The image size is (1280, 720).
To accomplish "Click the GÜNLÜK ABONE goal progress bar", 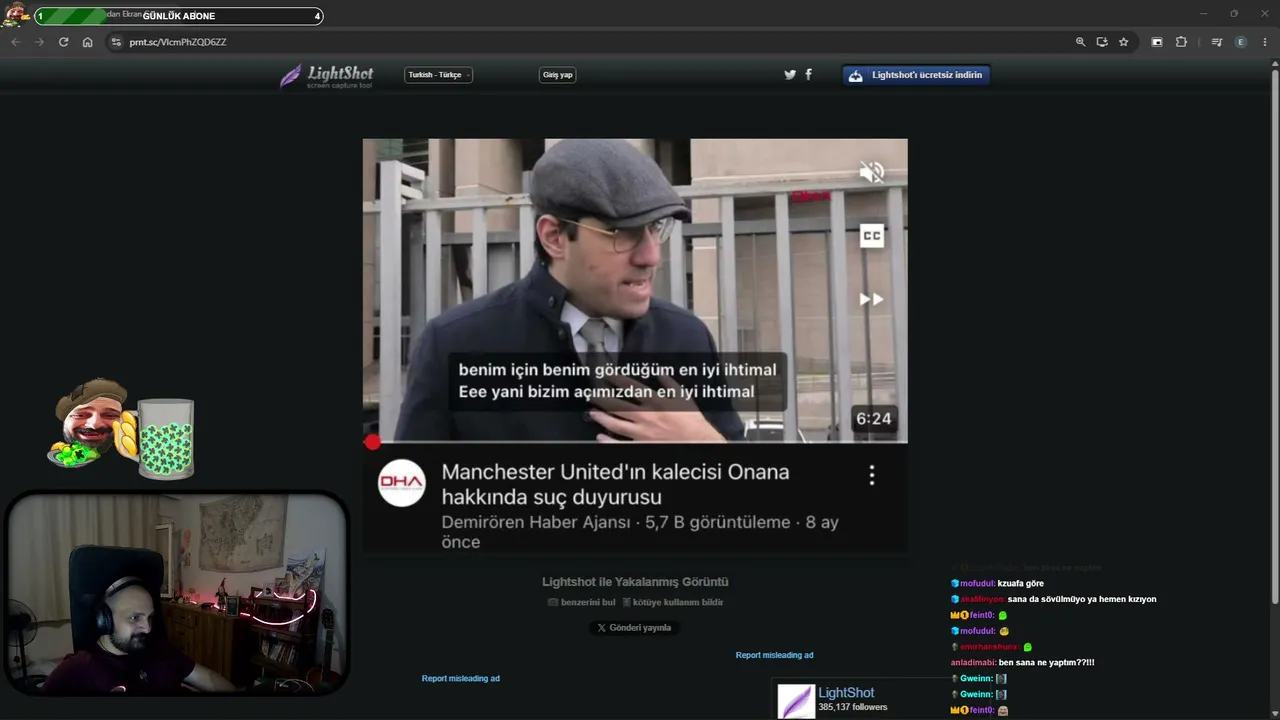I will coord(179,16).
